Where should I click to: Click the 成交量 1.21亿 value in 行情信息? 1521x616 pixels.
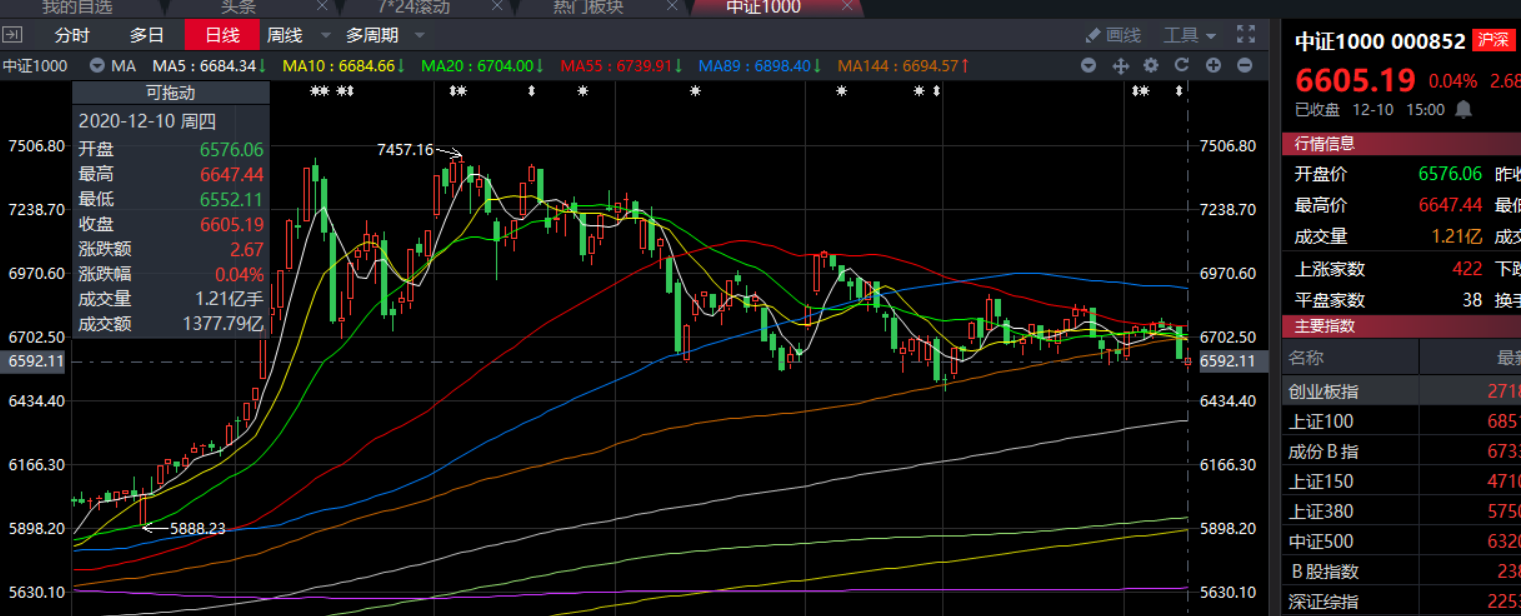click(1455, 236)
